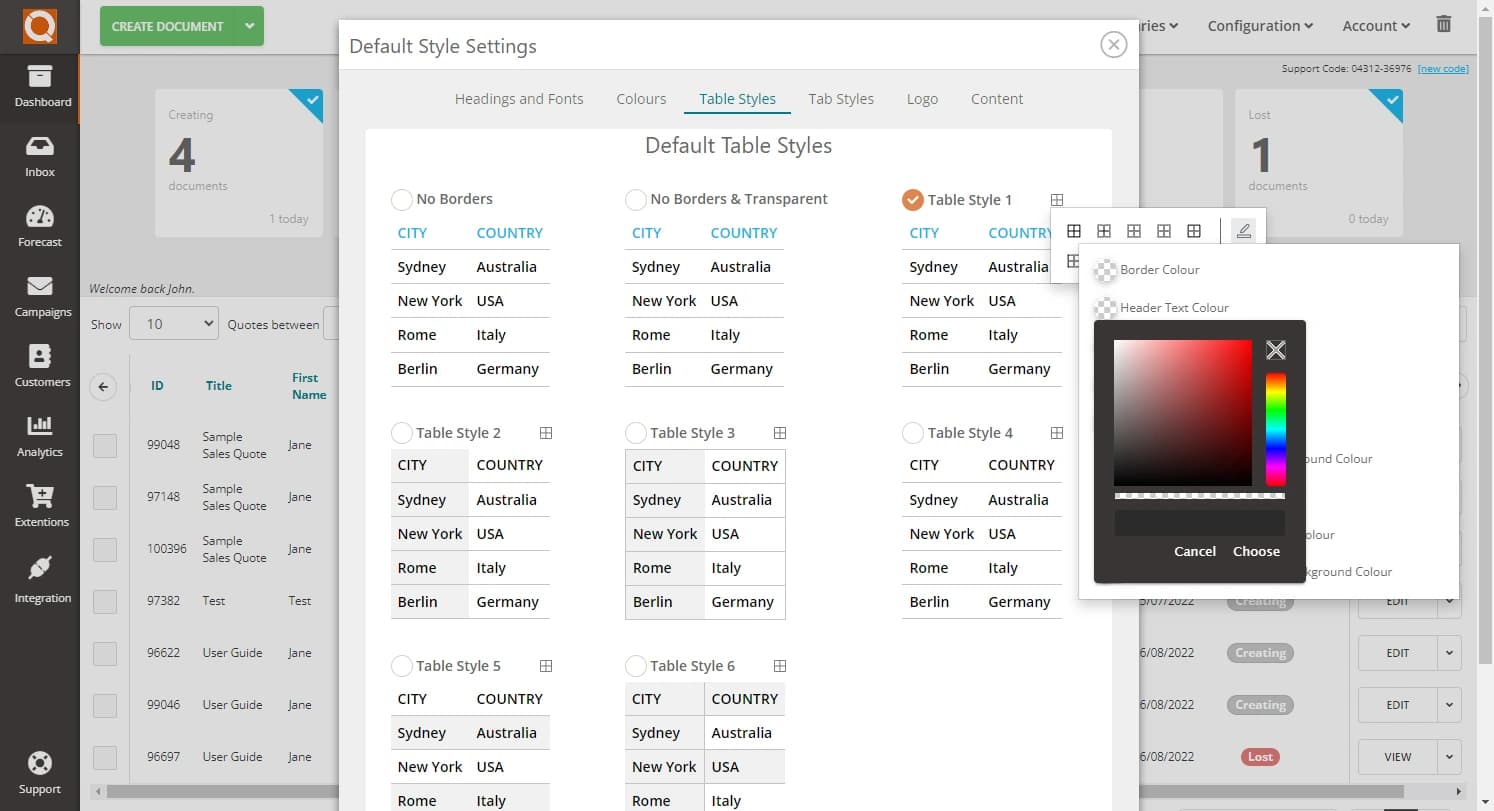Select the No Borders table style

coord(401,199)
